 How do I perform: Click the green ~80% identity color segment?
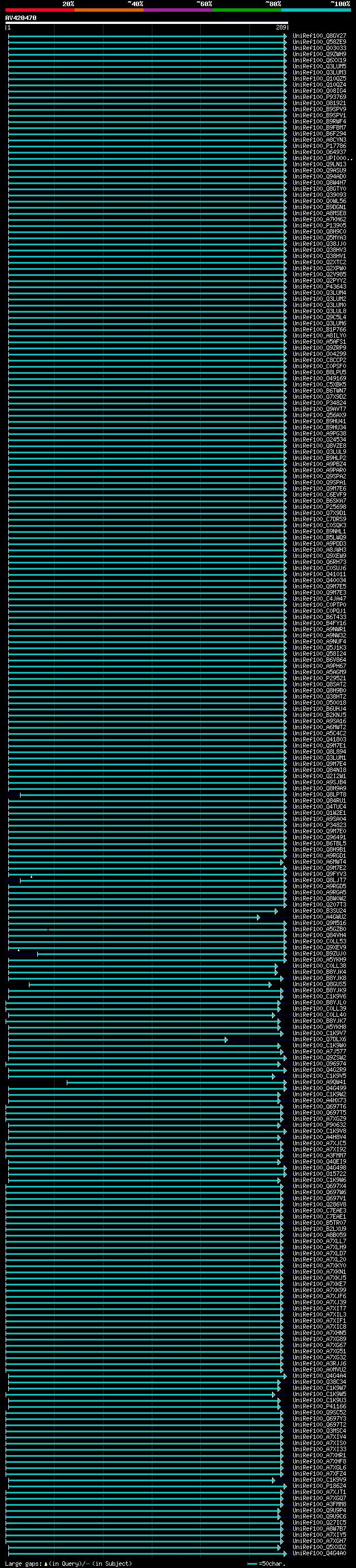247,10
